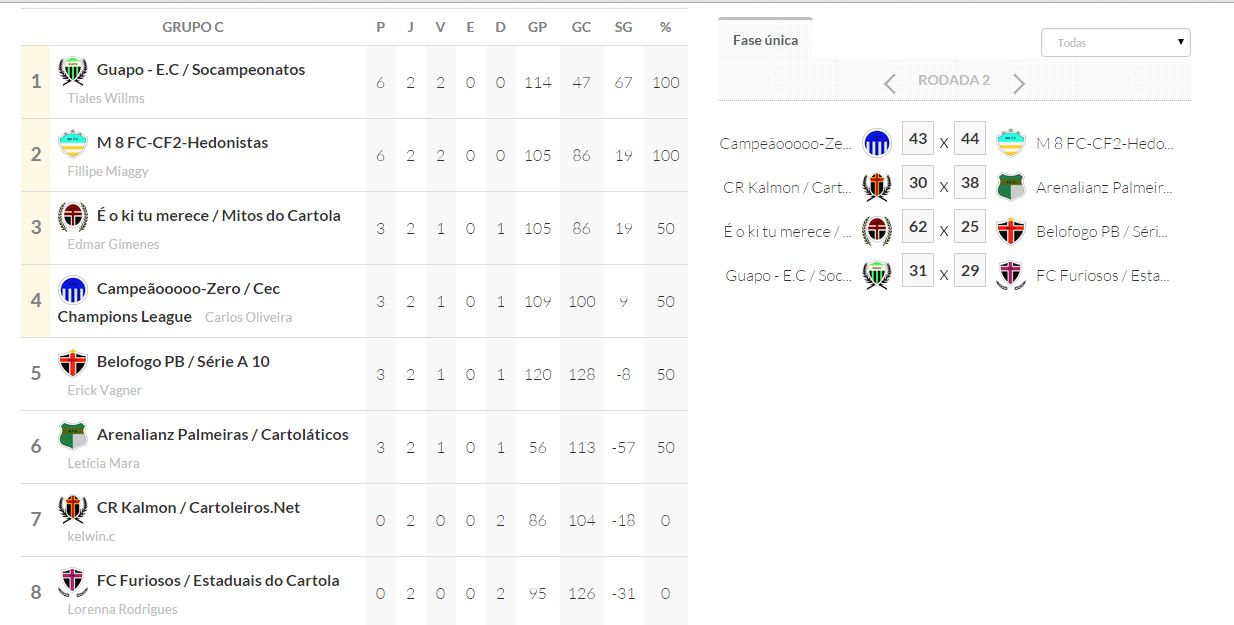Click the É o ki tu merece crest in standings
Screen dimensions: 1234x625
(x=73, y=217)
